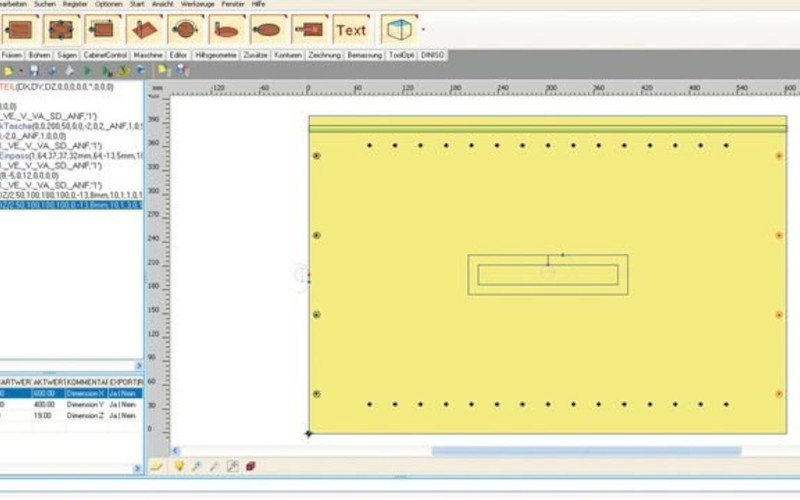Click the green arrow with cursor icon
The width and height of the screenshot is (800, 500).
pos(107,71)
